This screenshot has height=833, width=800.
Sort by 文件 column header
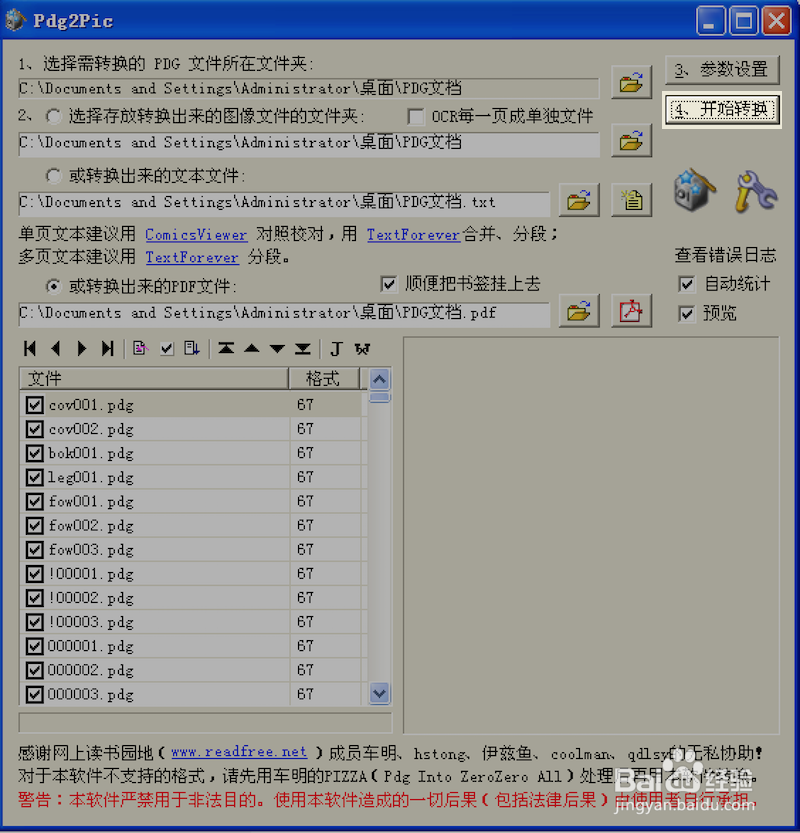(154, 379)
